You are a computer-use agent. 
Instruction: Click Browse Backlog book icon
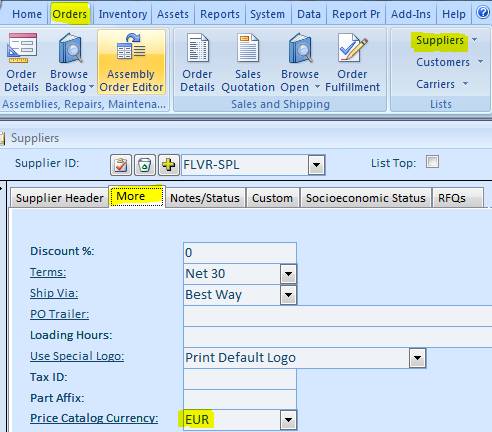point(70,48)
